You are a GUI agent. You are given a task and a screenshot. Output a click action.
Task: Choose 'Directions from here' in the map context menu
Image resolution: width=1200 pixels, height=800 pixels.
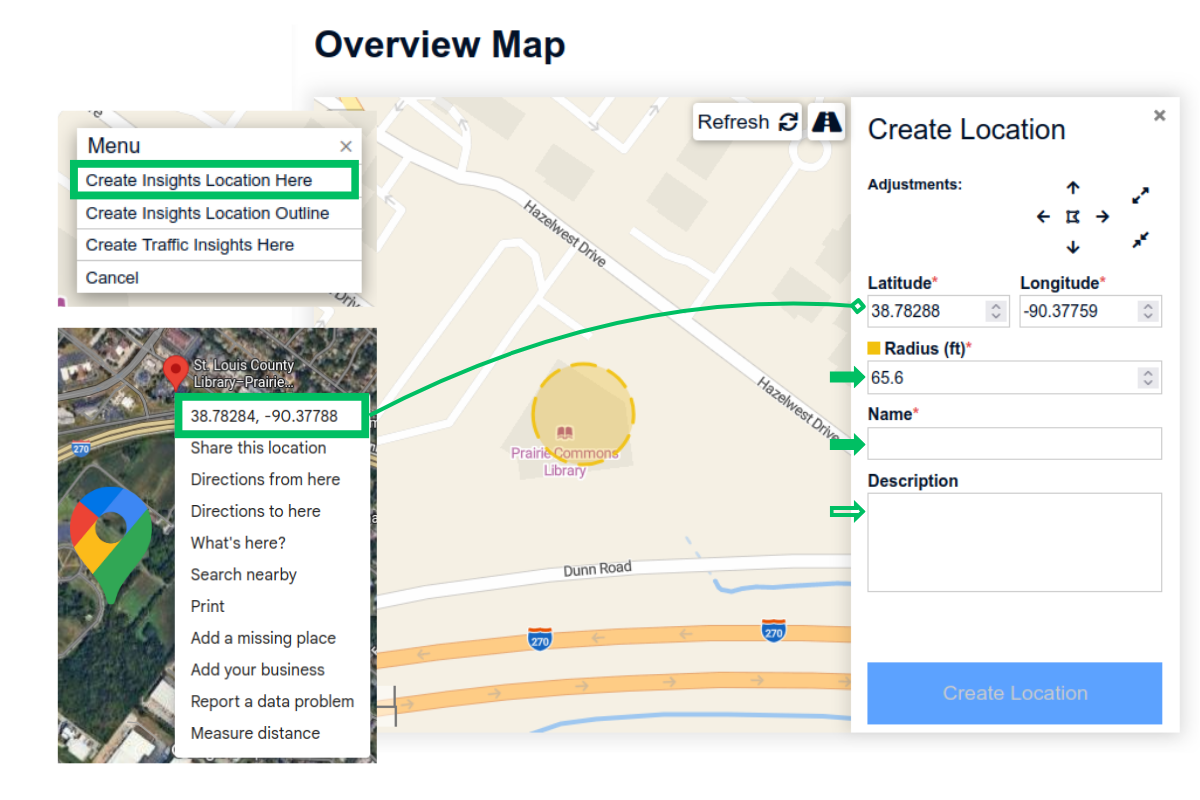coord(265,479)
